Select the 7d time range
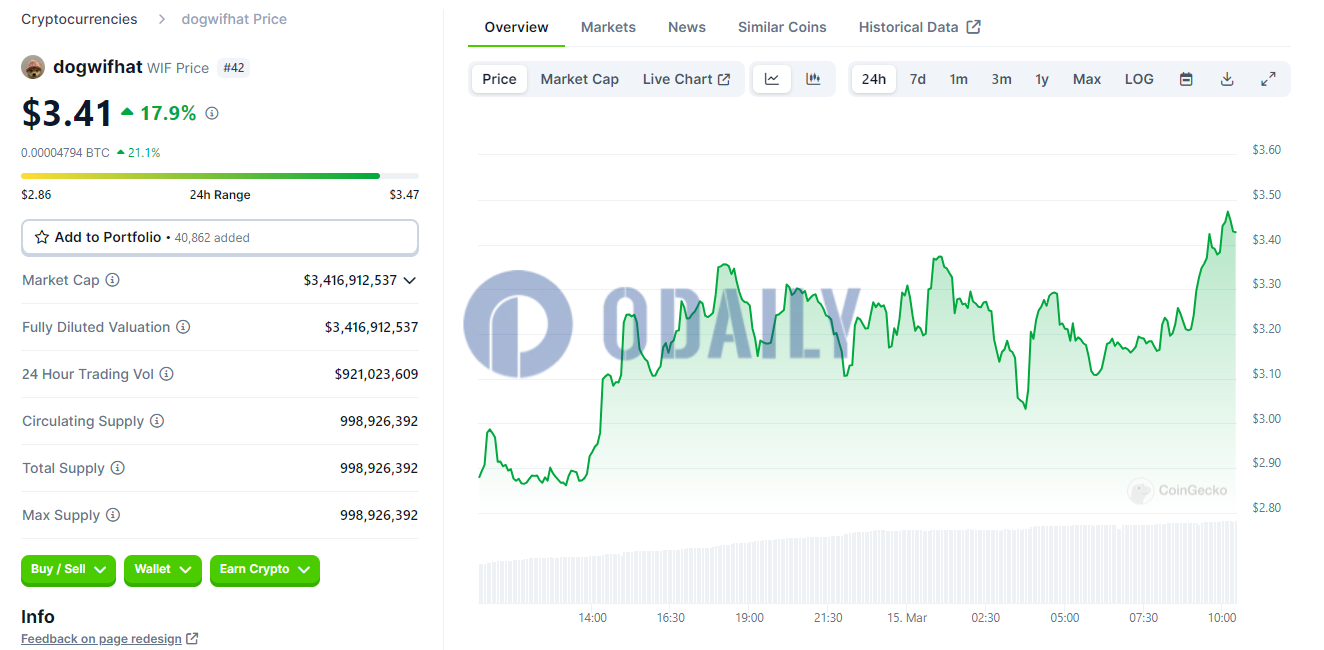The height and width of the screenshot is (650, 1324). 917,79
